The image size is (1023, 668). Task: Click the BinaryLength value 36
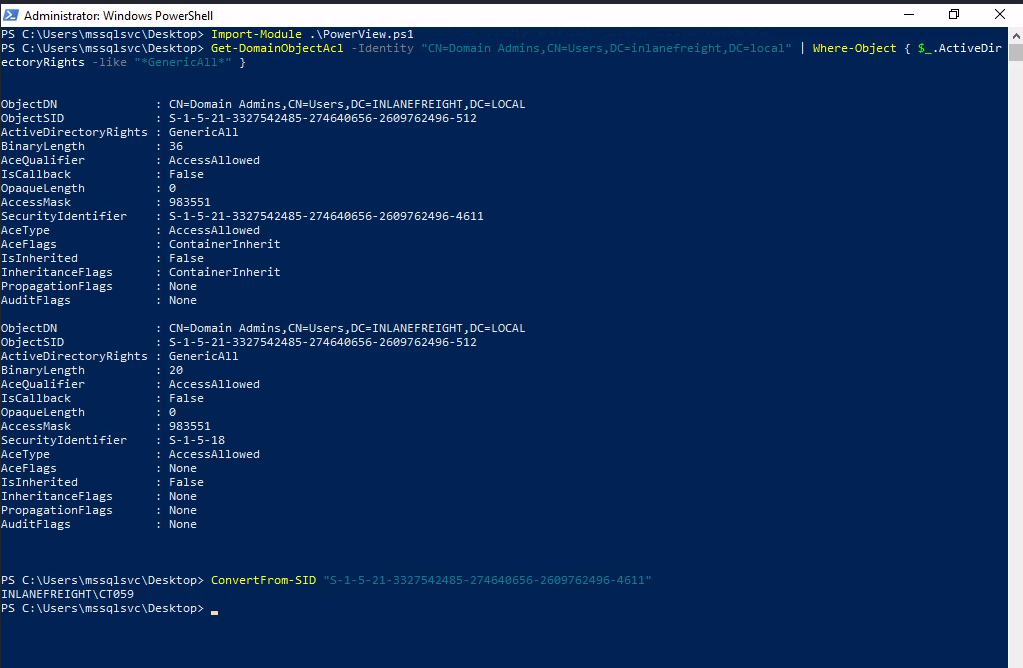pos(176,146)
